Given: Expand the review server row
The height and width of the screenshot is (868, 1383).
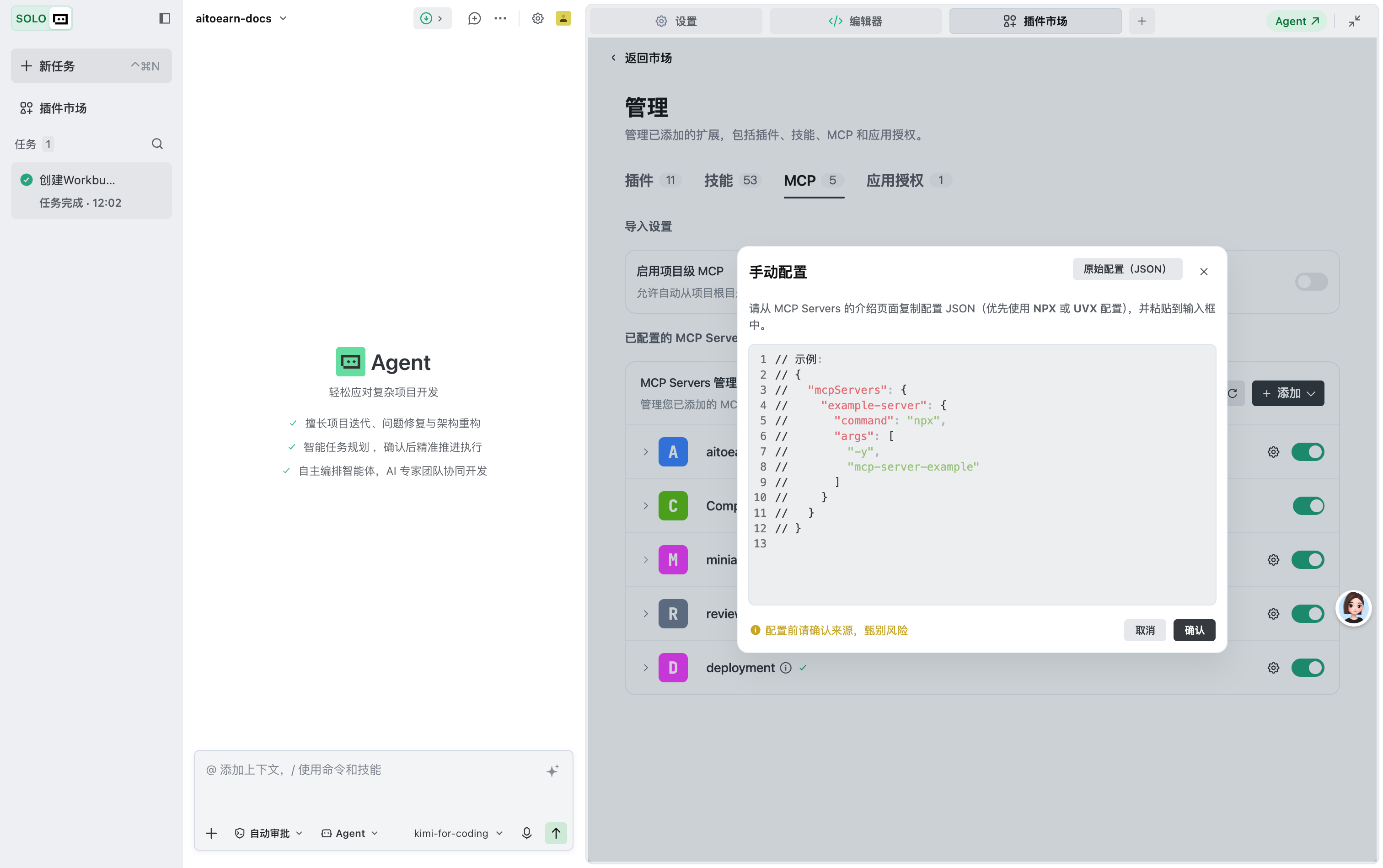Looking at the screenshot, I should (645, 614).
